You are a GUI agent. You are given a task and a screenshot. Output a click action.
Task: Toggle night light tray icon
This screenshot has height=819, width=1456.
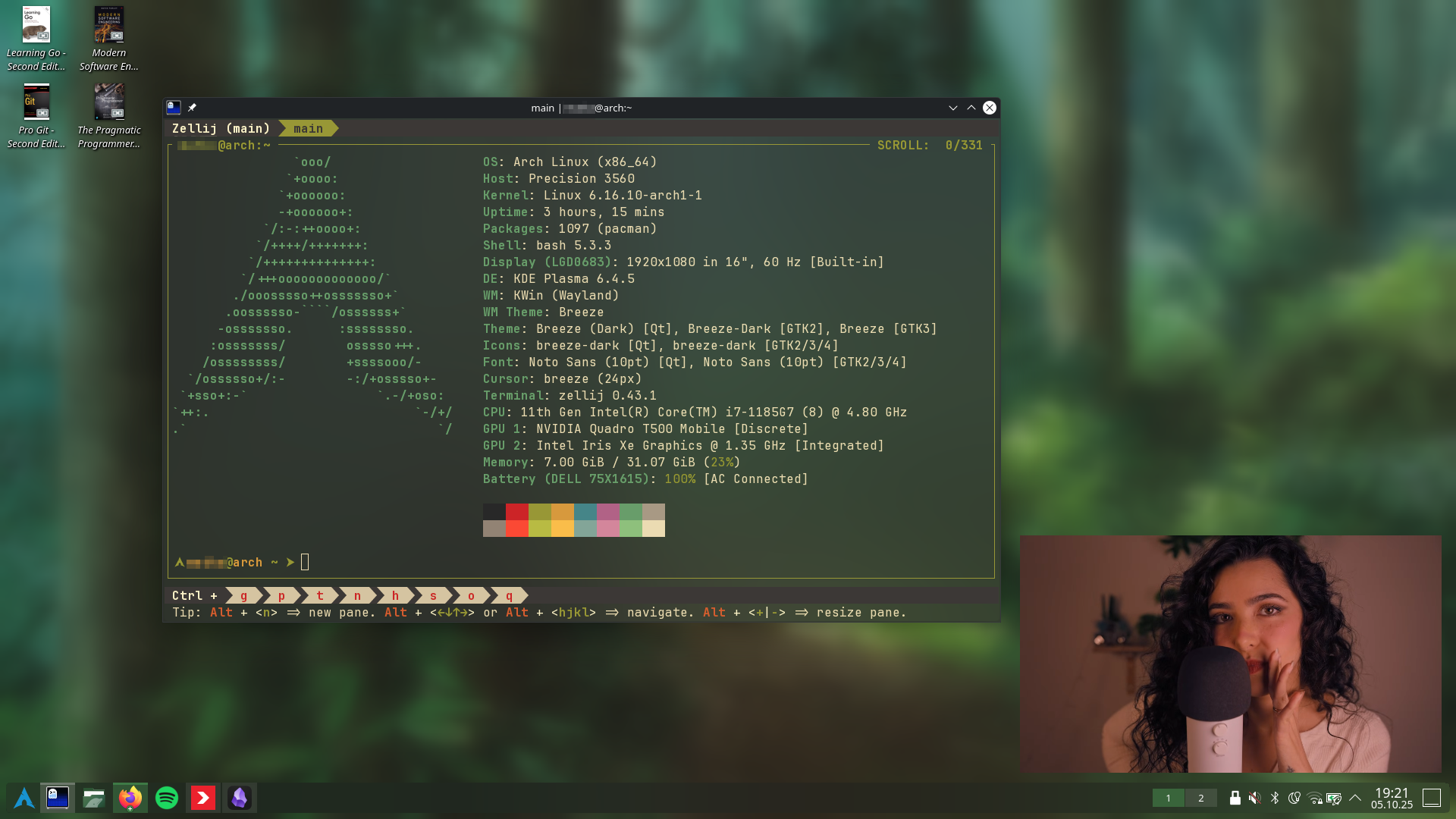click(1294, 798)
